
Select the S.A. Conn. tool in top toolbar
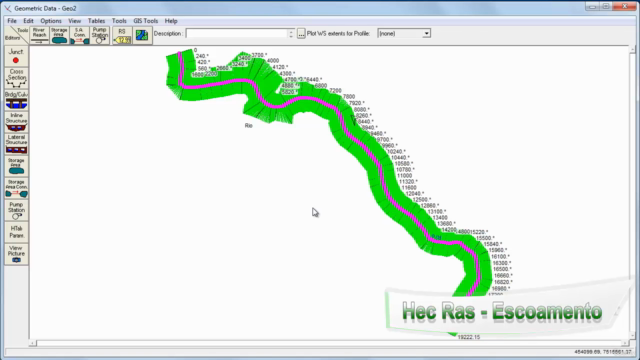pos(79,36)
